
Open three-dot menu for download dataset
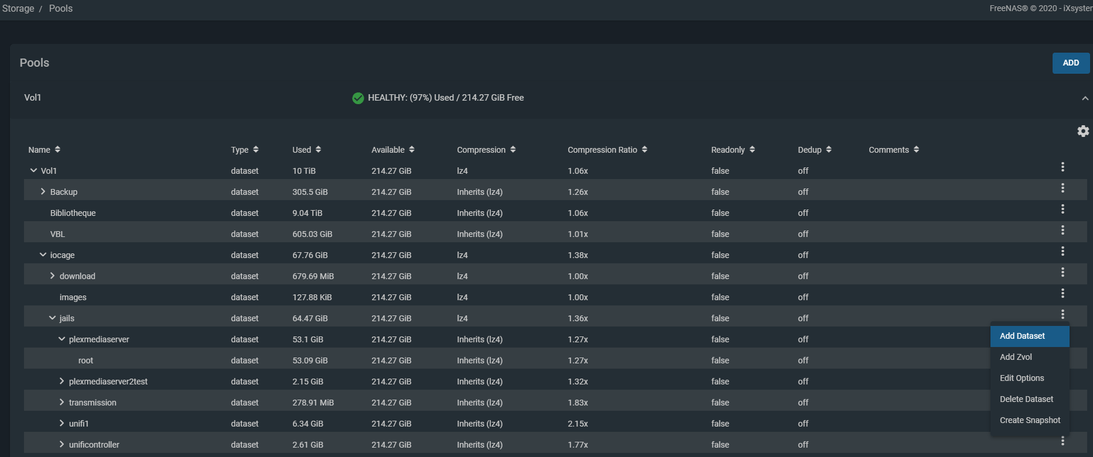click(1062, 272)
